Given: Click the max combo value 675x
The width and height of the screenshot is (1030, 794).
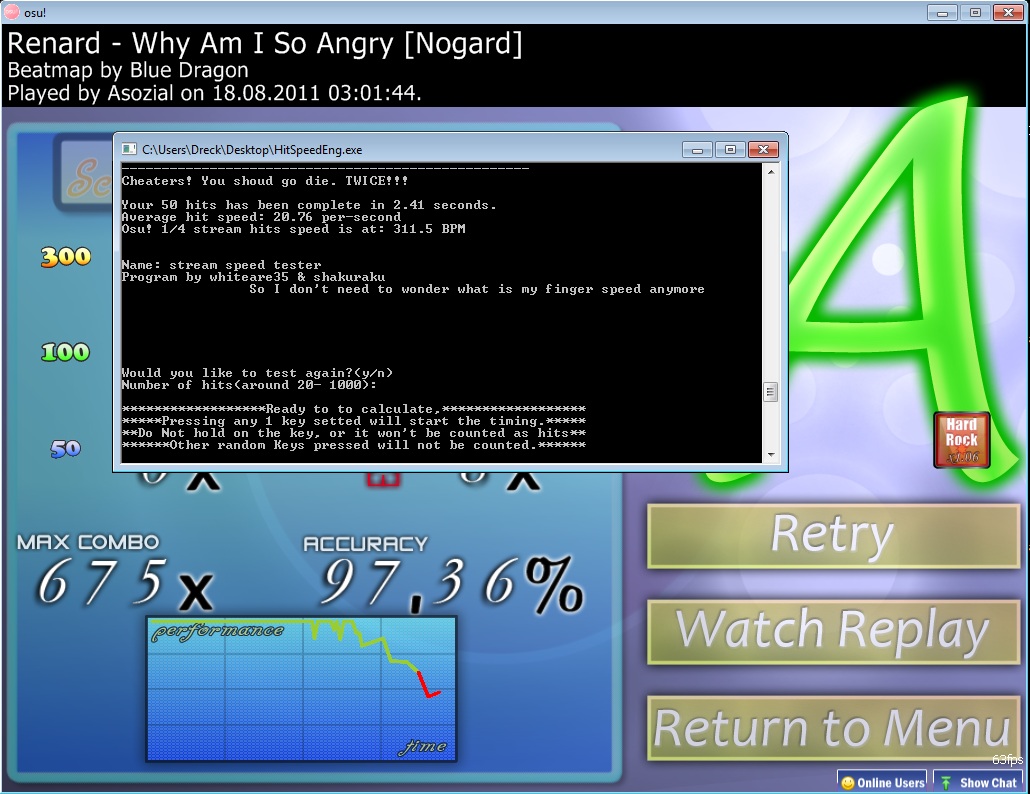Looking at the screenshot, I should (x=125, y=583).
